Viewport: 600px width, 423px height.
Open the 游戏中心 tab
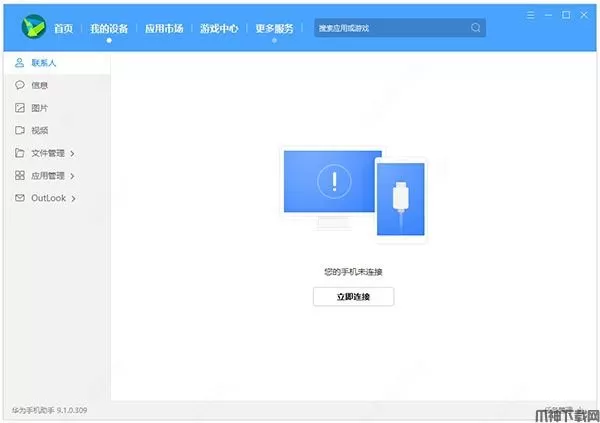coord(219,28)
